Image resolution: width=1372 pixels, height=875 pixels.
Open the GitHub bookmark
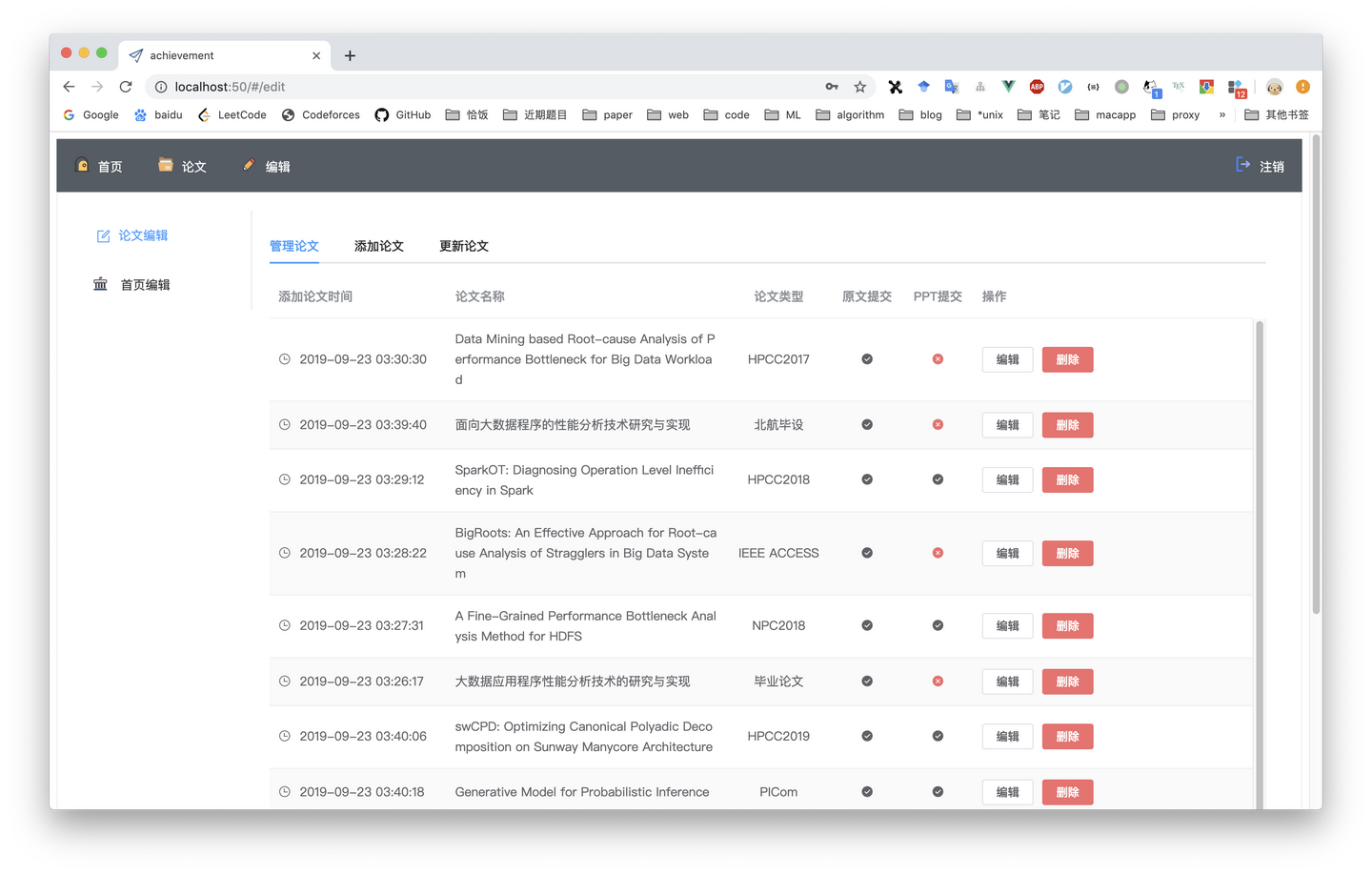click(402, 115)
